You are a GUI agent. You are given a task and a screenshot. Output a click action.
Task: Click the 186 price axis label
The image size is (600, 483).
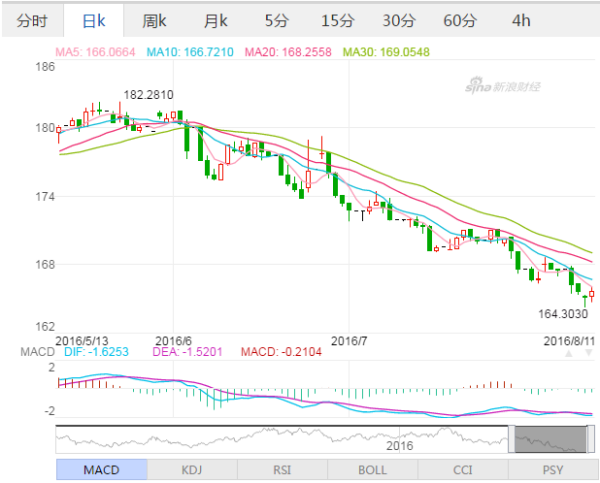tap(45, 67)
